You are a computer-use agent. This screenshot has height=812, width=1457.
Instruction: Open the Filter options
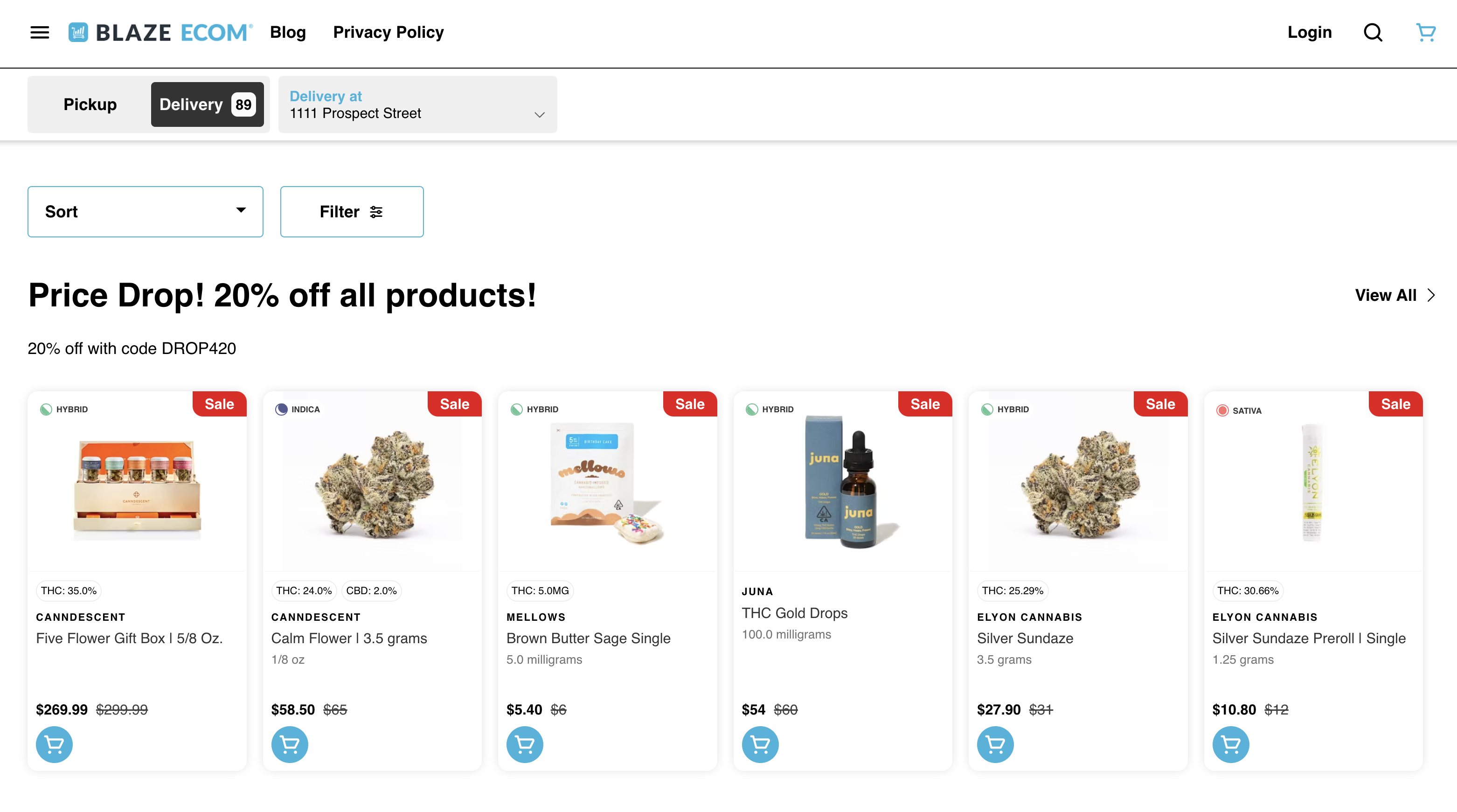(x=351, y=211)
